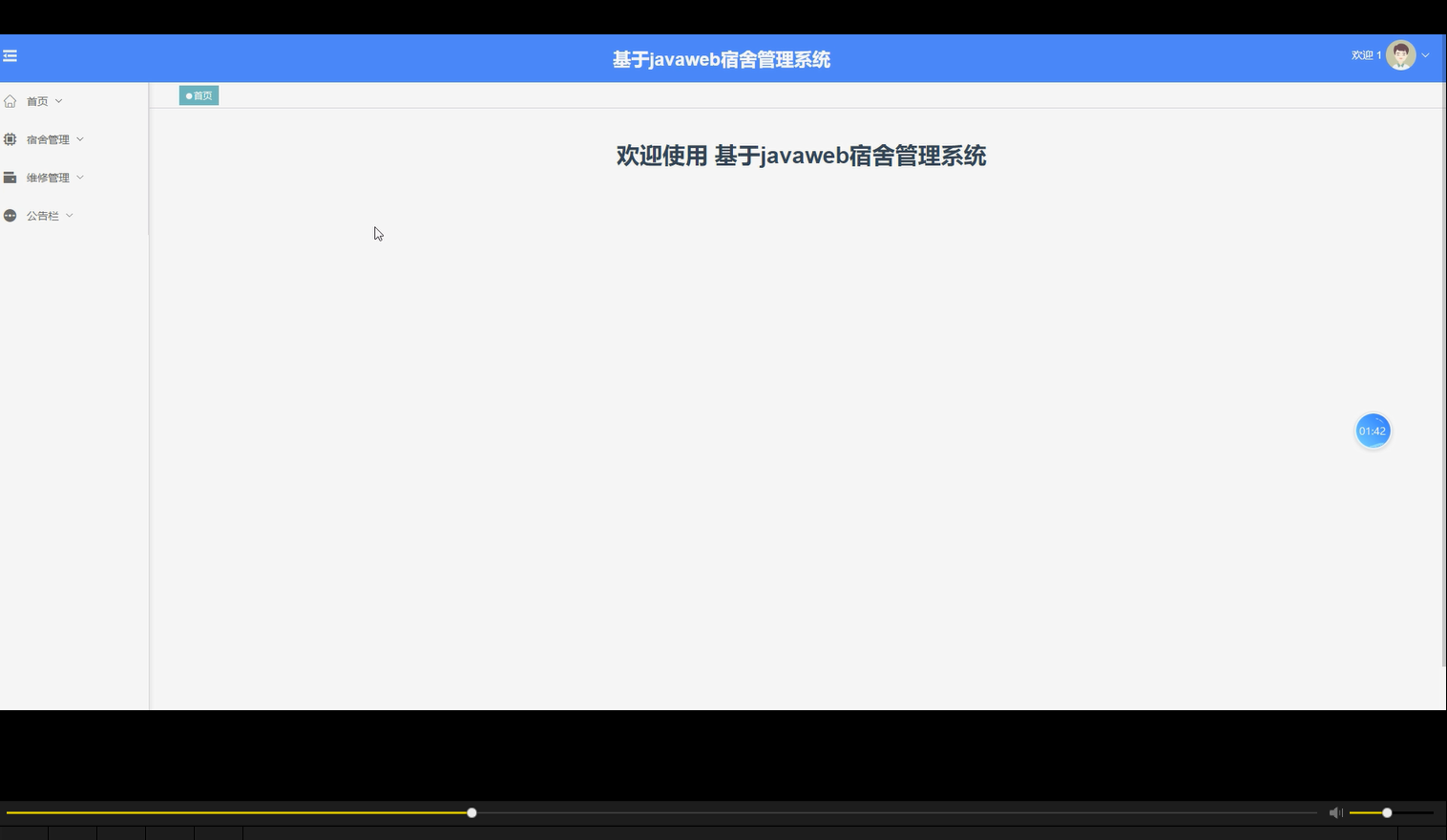Click the green dot on the 首页 breadcrumb

point(188,95)
